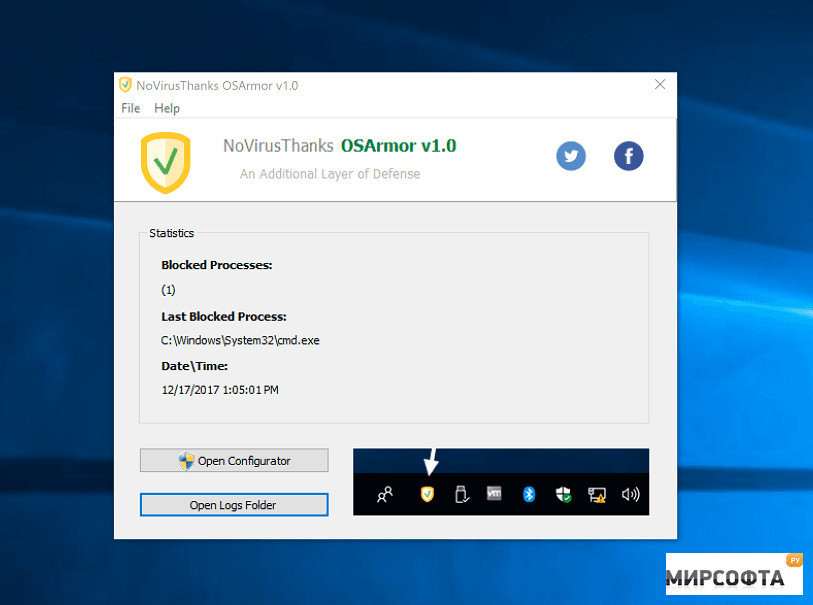Click the Bluetooth tray icon
The image size is (813, 605).
tap(529, 494)
